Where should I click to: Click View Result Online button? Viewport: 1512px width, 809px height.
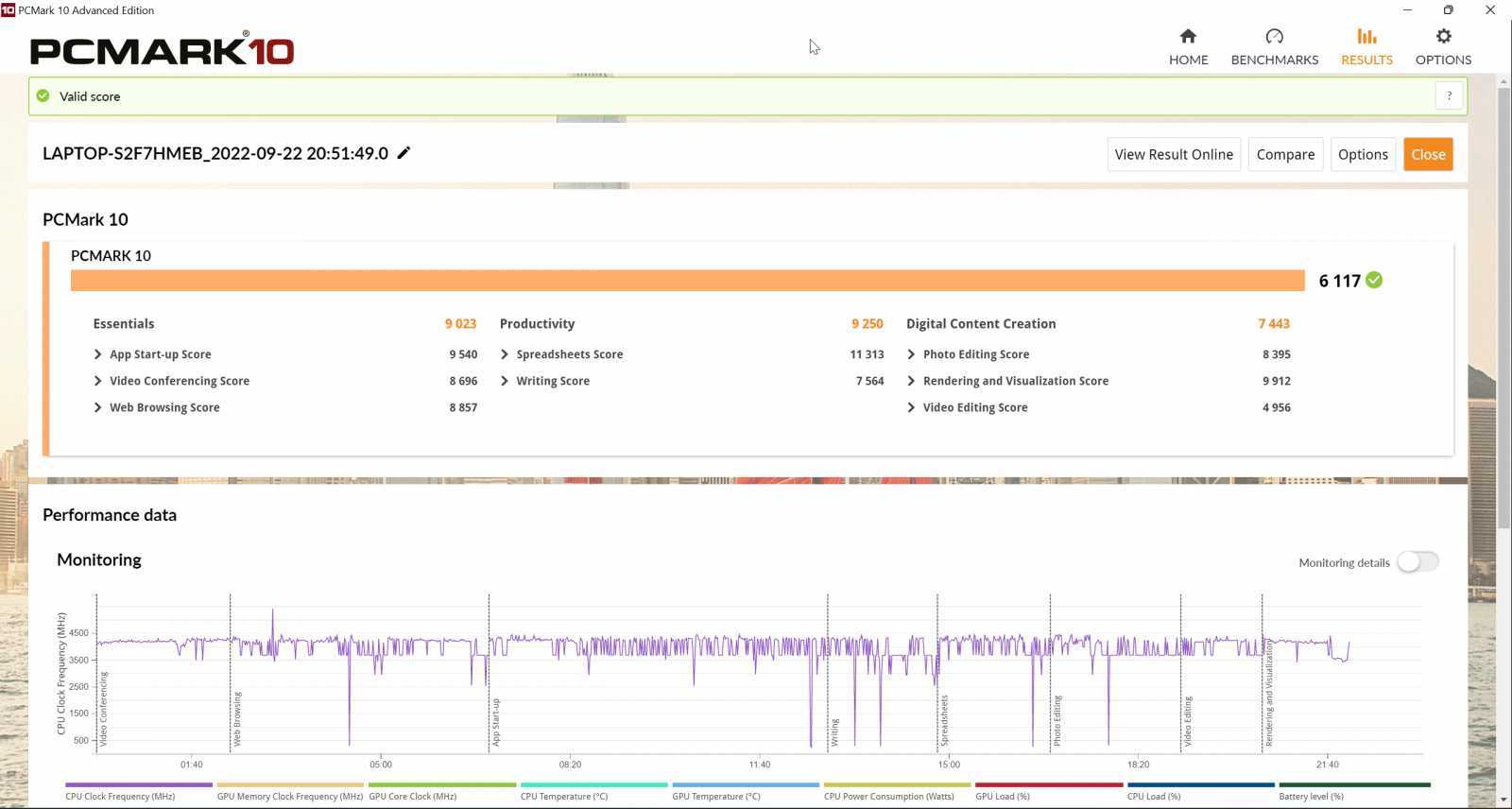tap(1174, 154)
